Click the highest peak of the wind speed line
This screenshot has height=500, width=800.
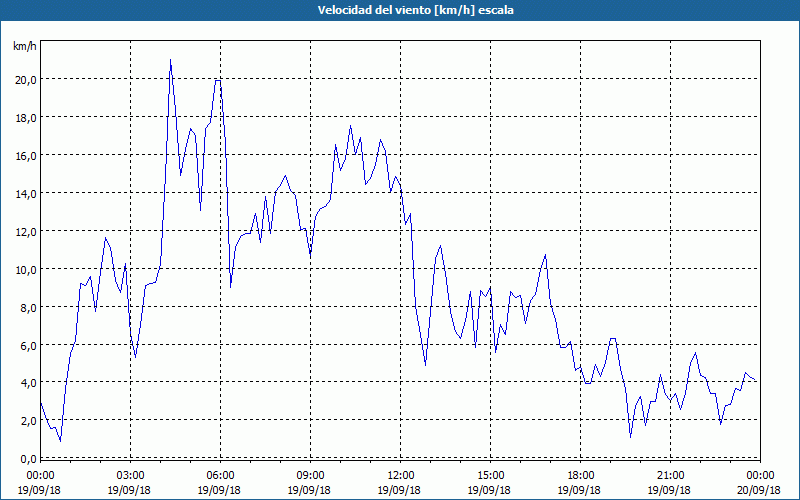click(170, 60)
